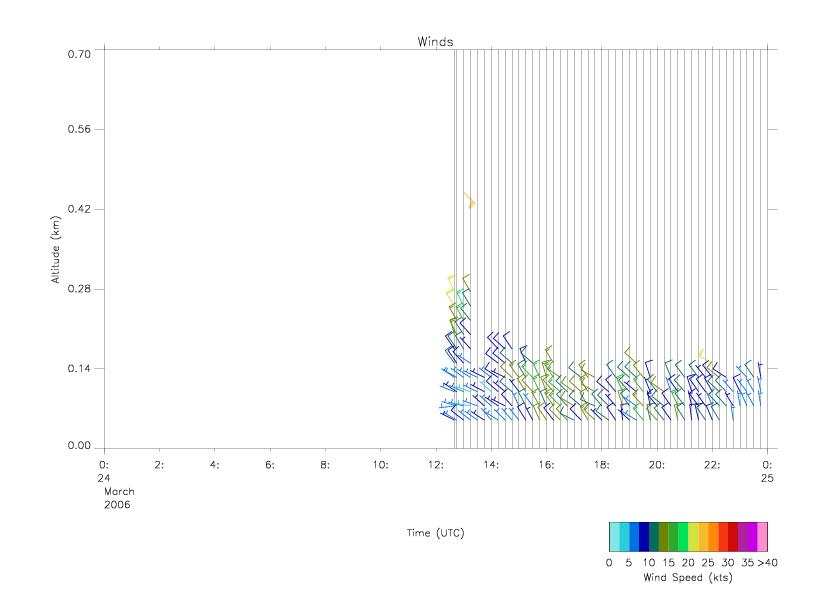
Task: Click the "18:" time tick label
Action: [x=601, y=465]
